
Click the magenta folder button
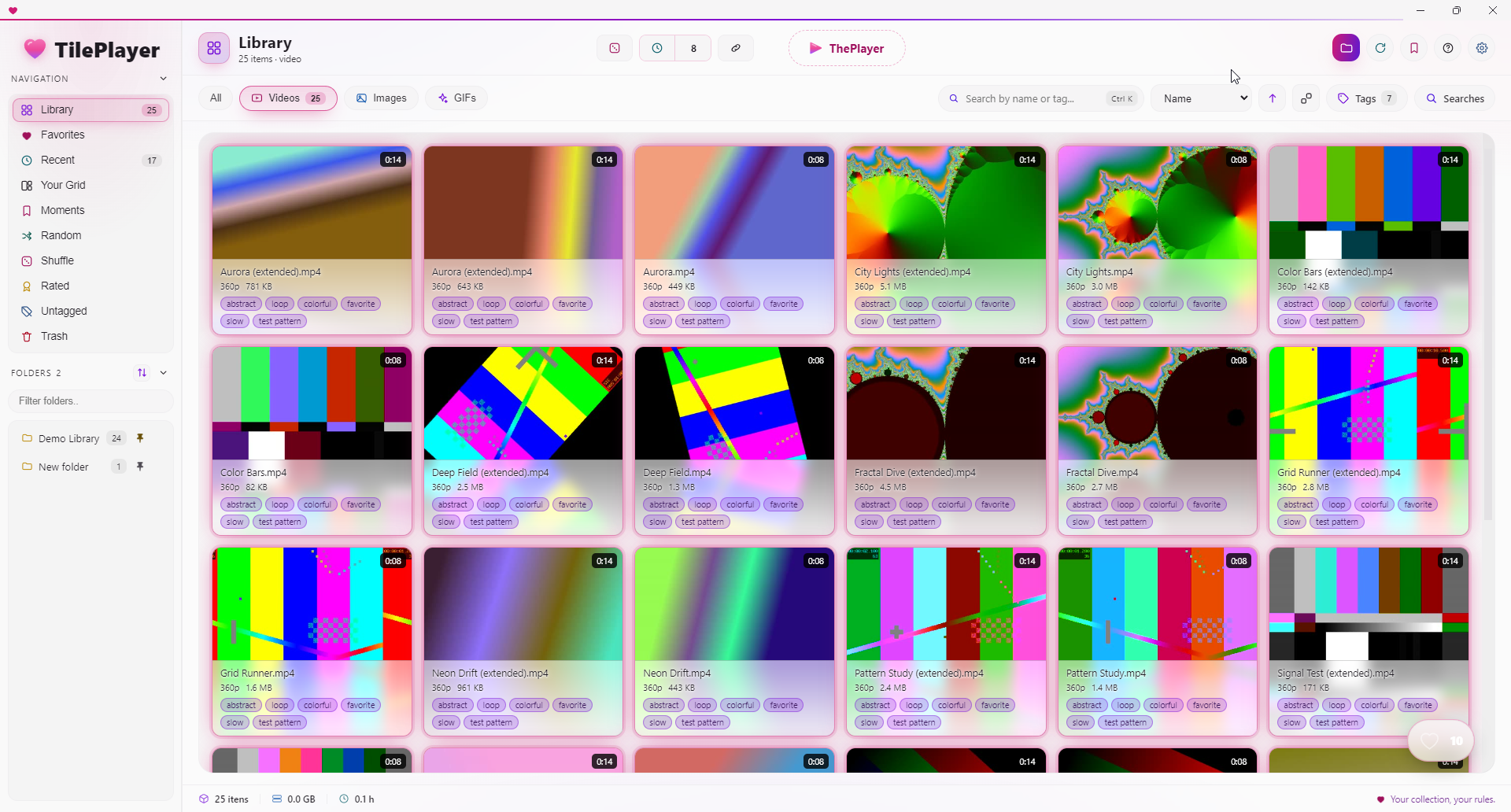[x=1347, y=48]
